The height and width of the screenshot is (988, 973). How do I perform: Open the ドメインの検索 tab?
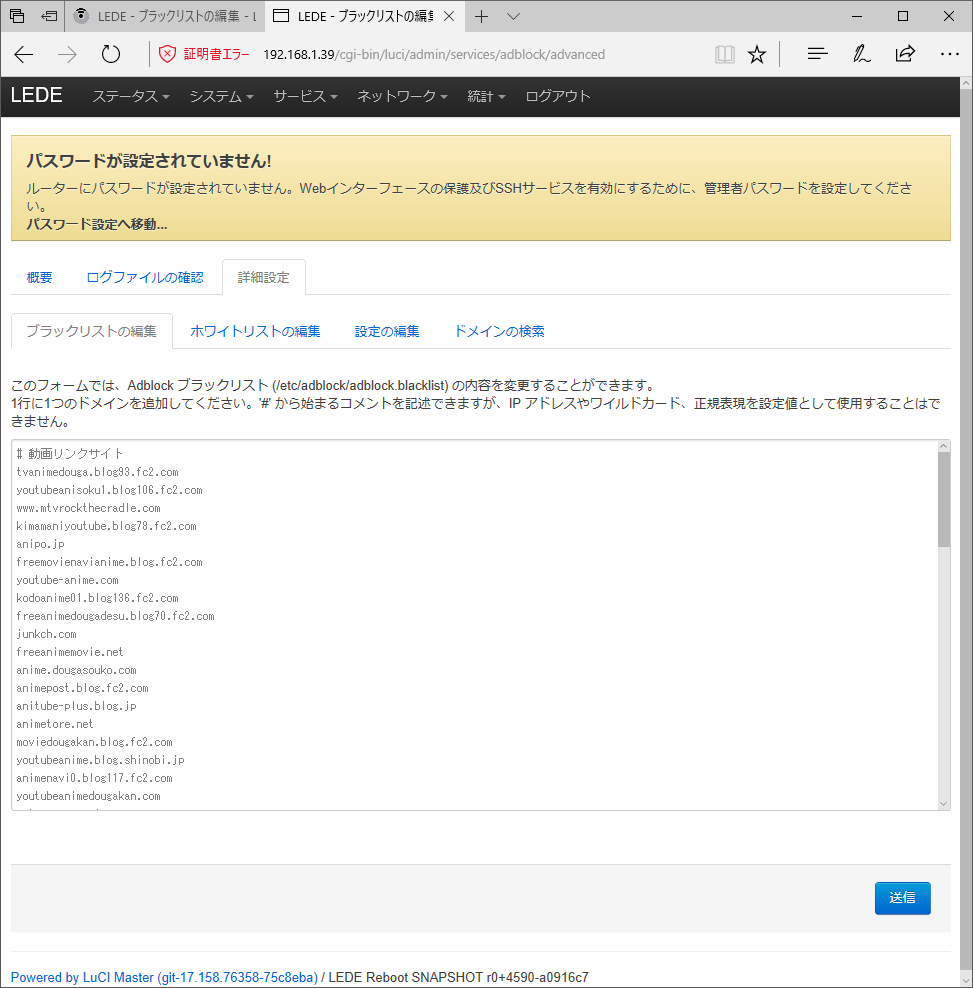point(499,330)
